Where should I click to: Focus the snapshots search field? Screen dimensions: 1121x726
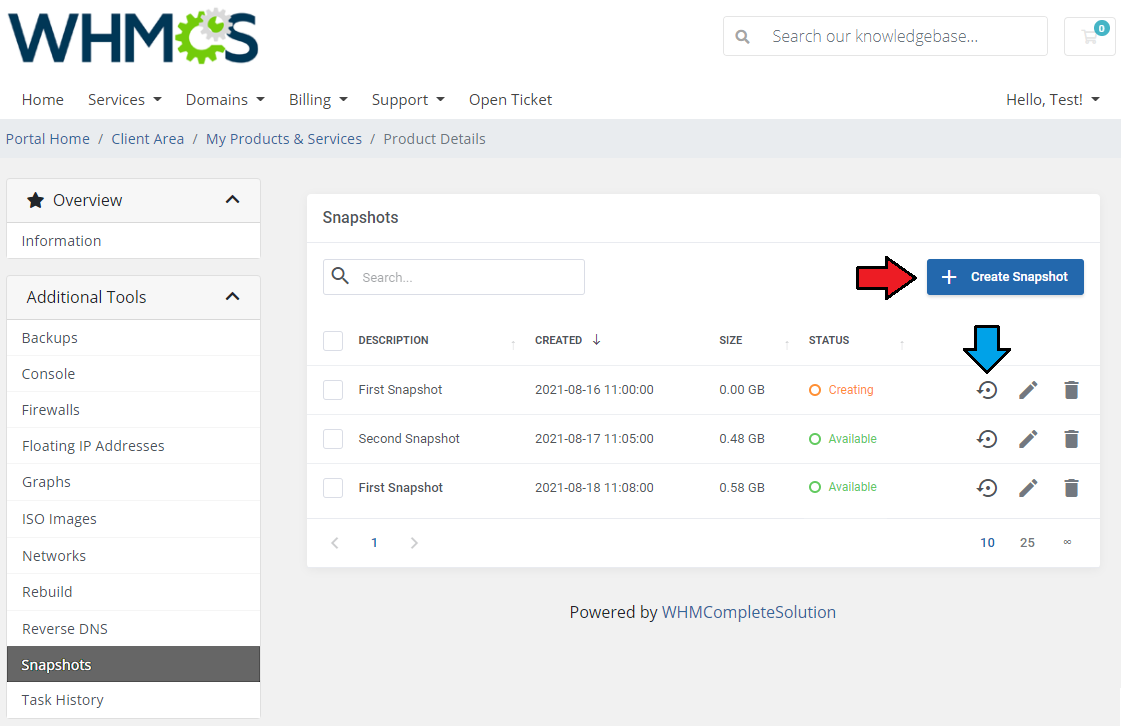pyautogui.click(x=454, y=277)
